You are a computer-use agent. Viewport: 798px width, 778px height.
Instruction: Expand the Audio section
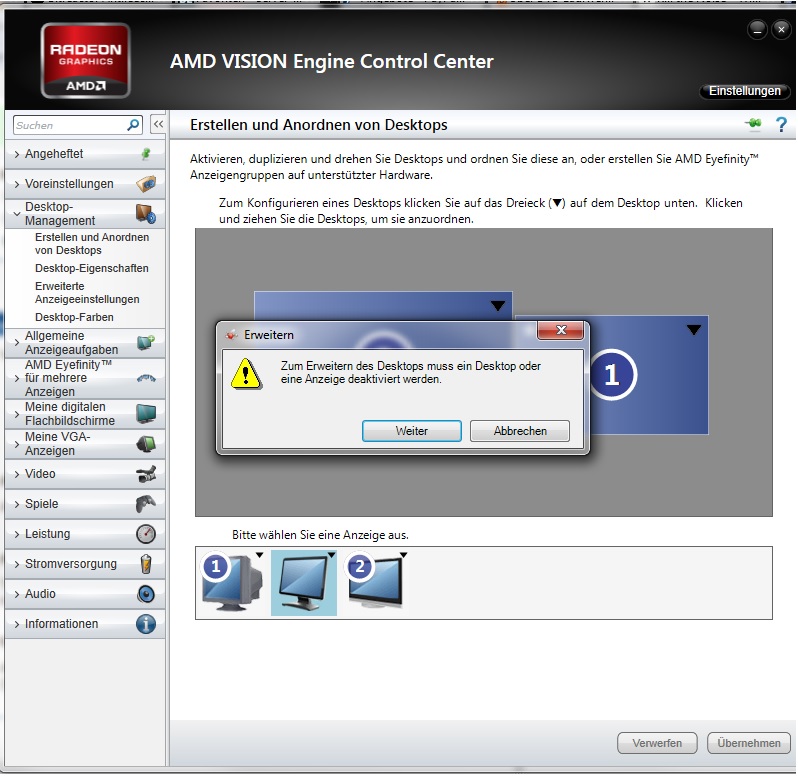coord(17,594)
